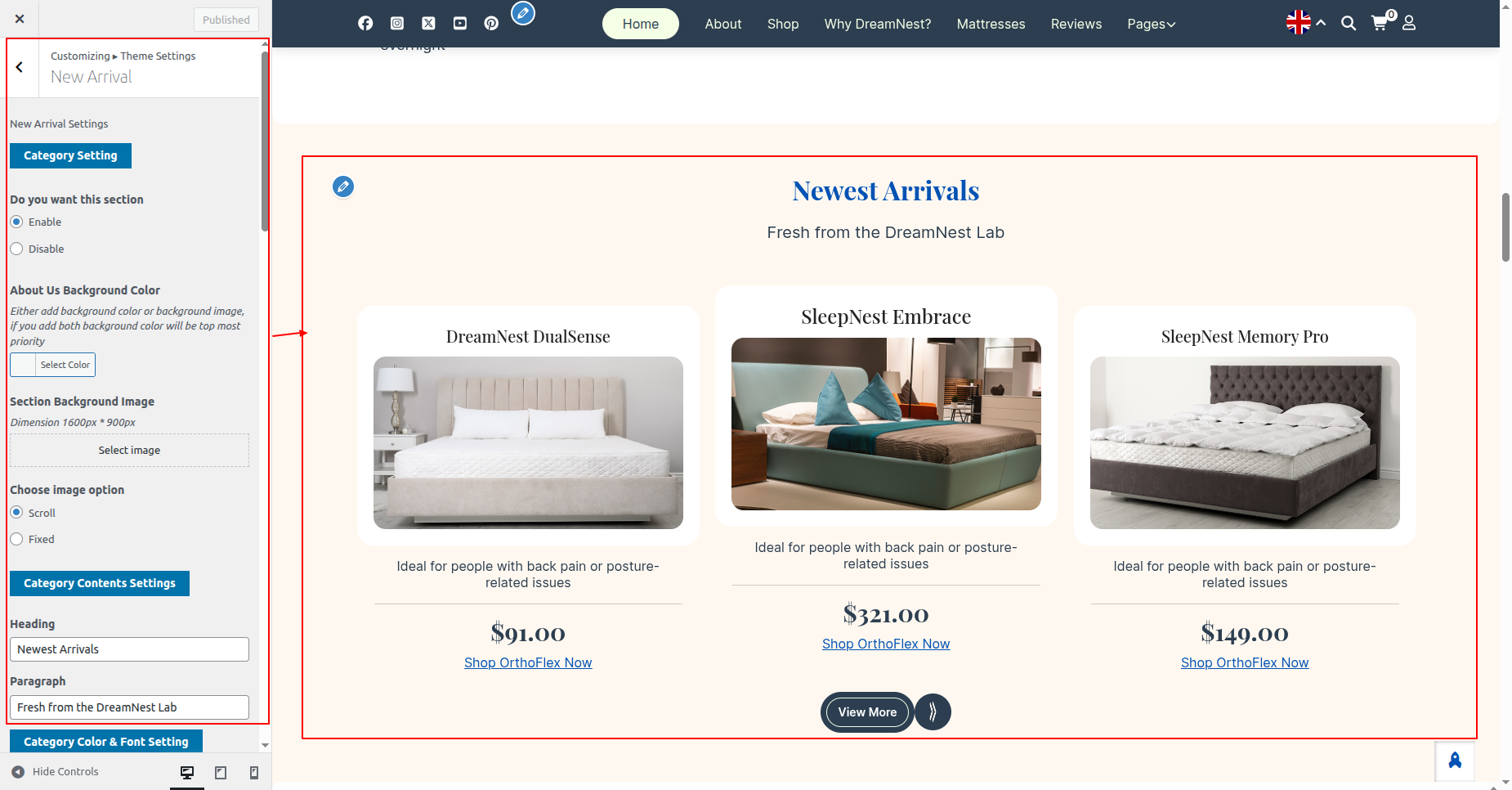Image resolution: width=1512 pixels, height=790 pixels.
Task: Click the user account icon
Action: (1409, 23)
